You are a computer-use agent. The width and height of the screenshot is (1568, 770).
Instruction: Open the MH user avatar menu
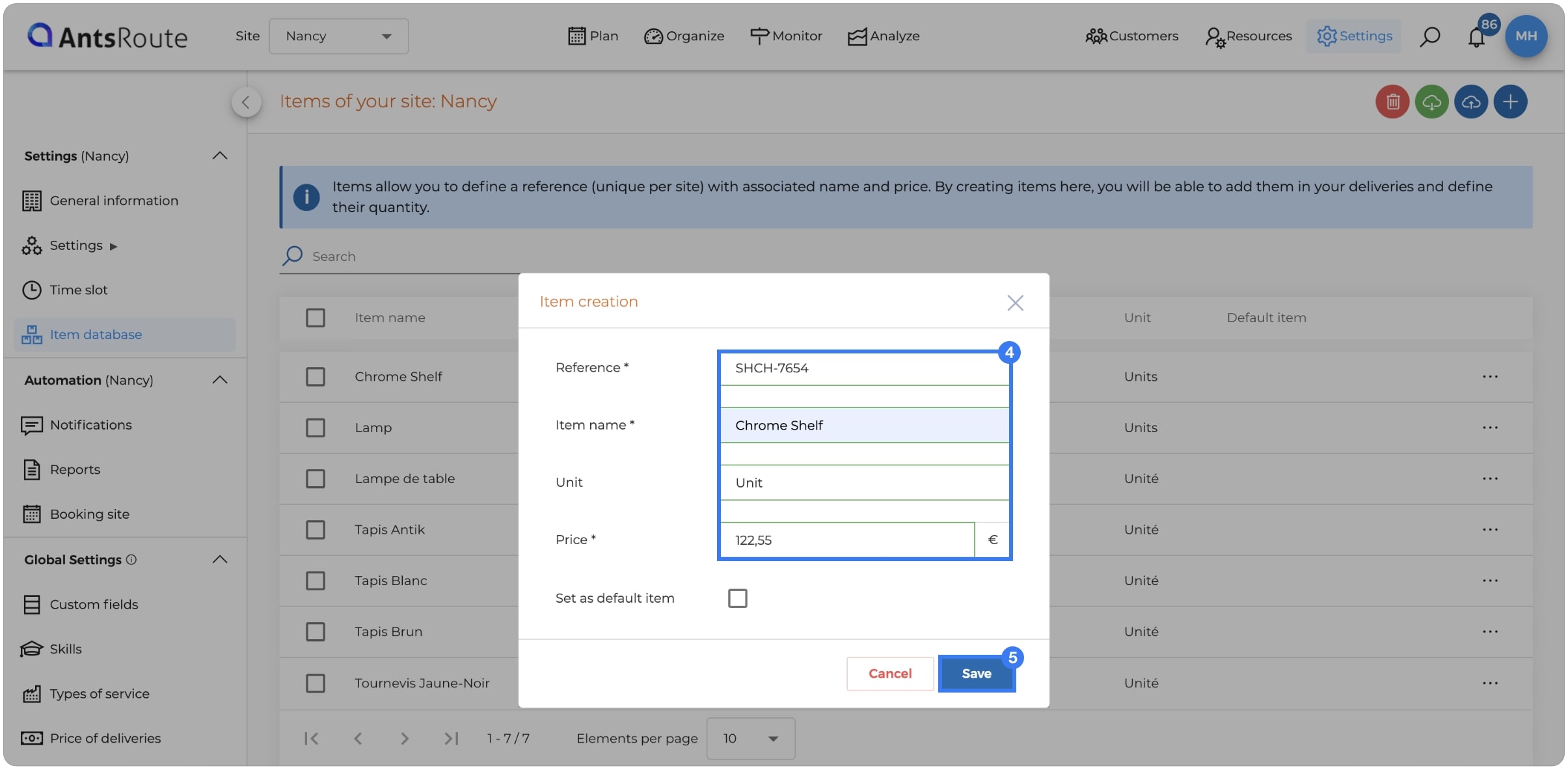(1526, 36)
